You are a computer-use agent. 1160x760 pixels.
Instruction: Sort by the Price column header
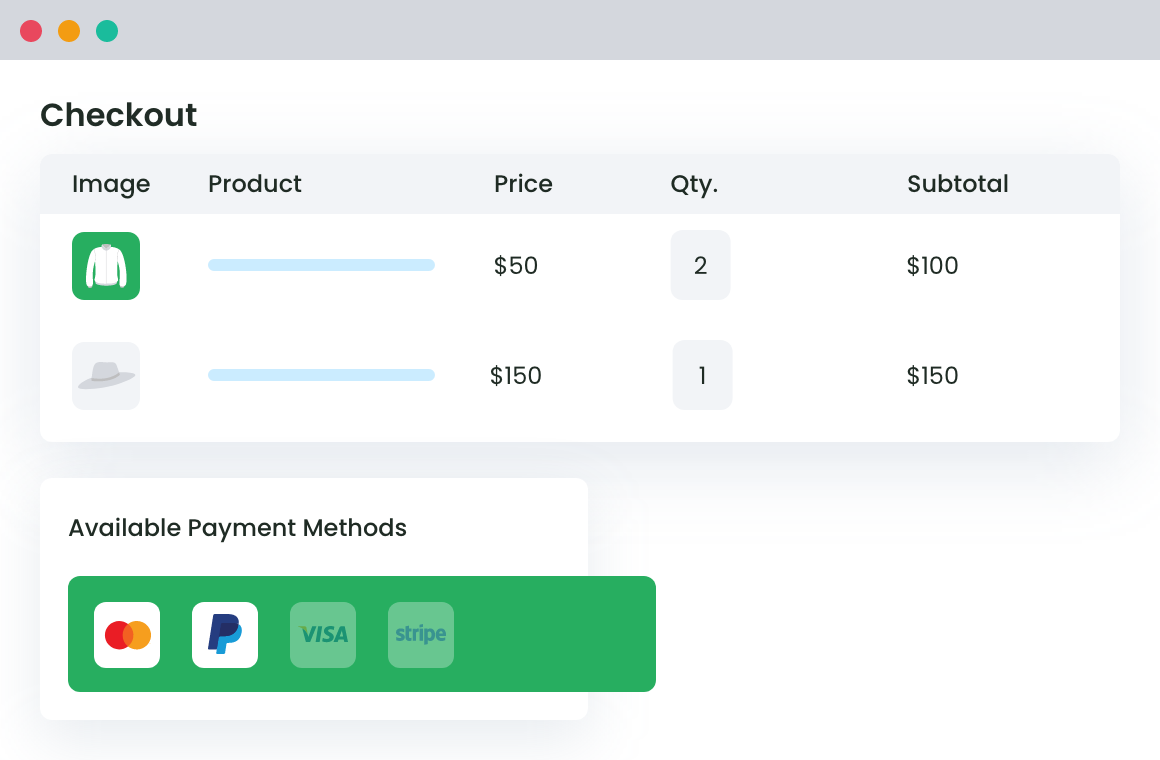point(523,183)
